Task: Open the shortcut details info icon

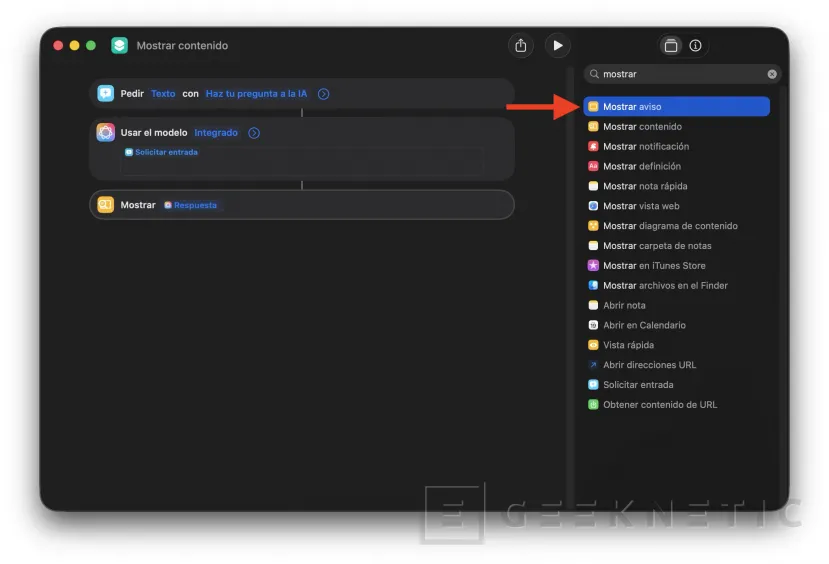Action: [x=695, y=45]
